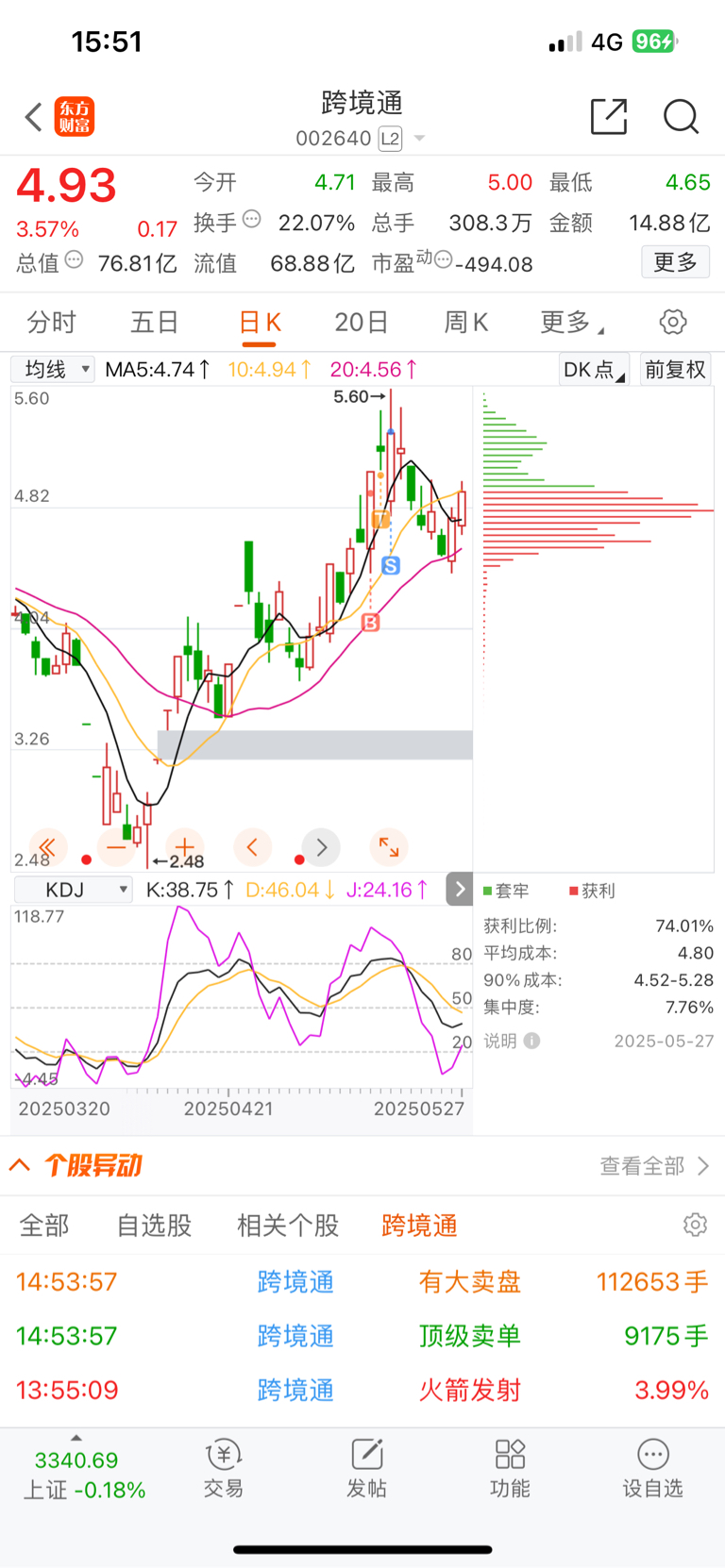
Task: Open 个股异动 settings gear icon
Action: pos(695,1225)
